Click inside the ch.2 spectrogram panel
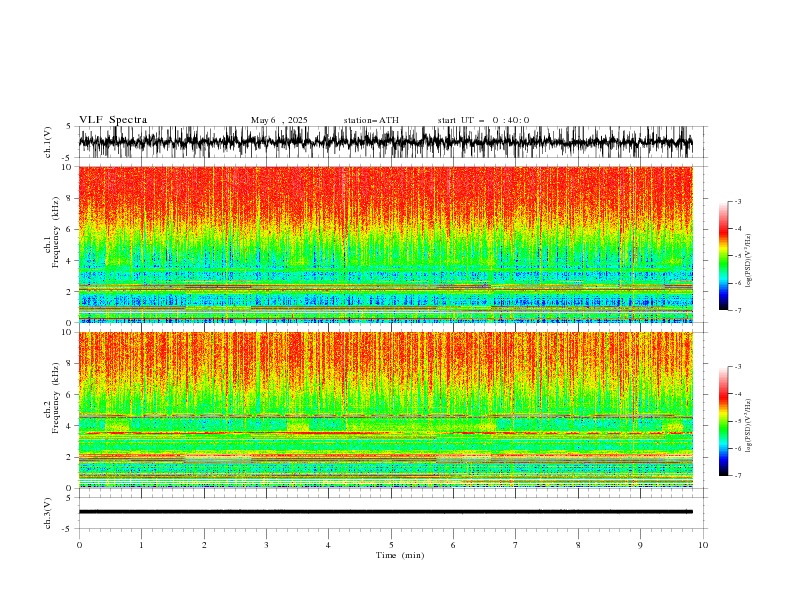The width and height of the screenshot is (792, 612). [x=385, y=410]
